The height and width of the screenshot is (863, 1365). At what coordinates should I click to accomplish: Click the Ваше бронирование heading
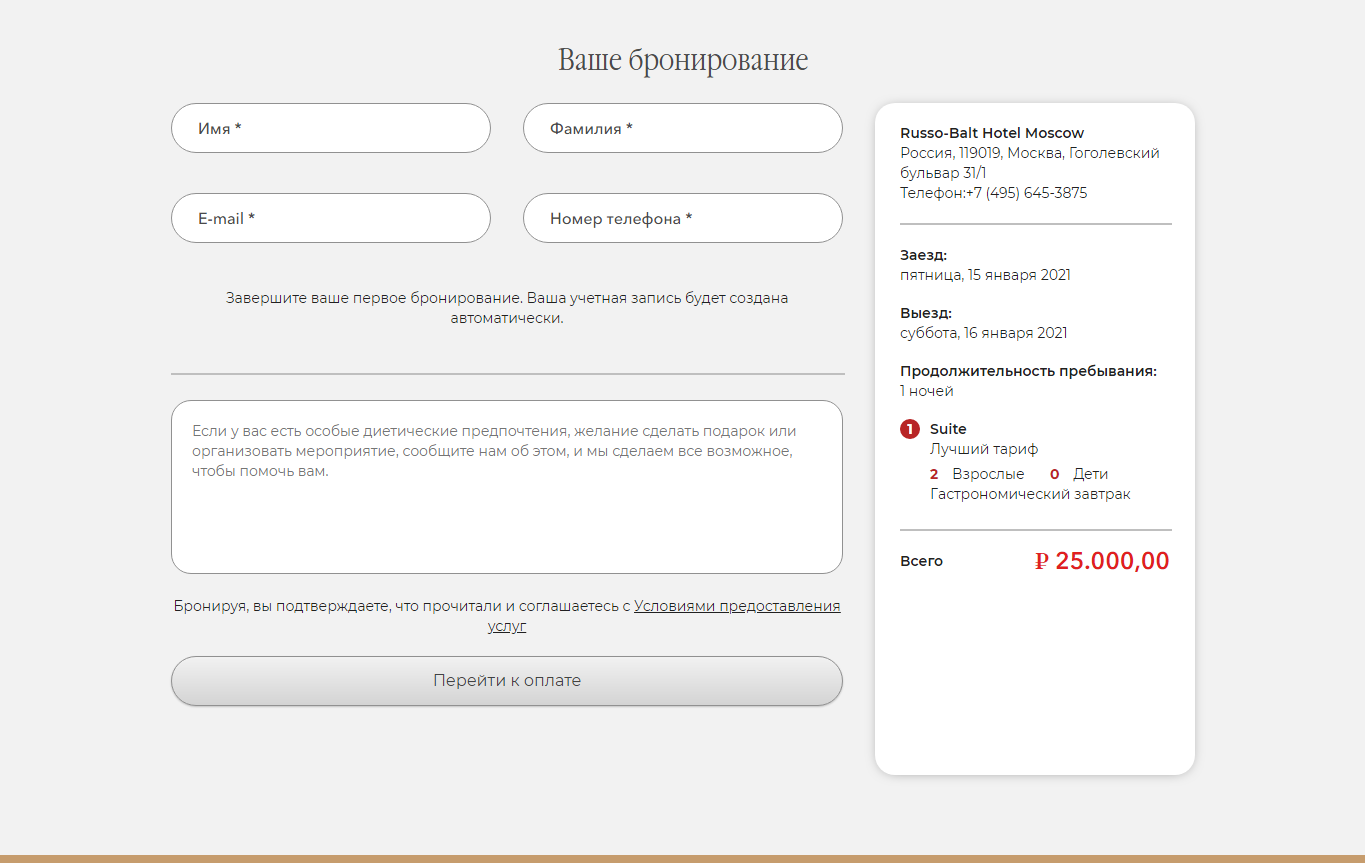click(x=683, y=59)
